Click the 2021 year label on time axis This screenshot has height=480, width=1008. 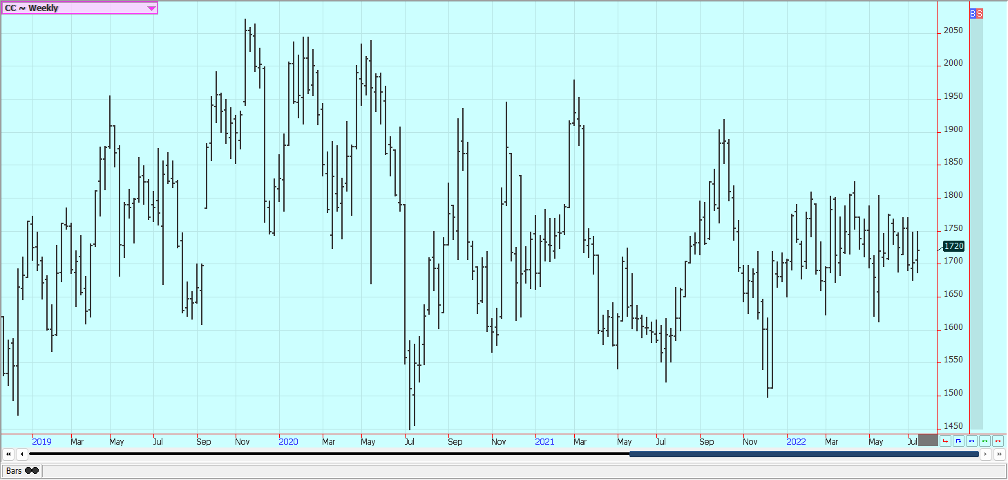pyautogui.click(x=544, y=442)
